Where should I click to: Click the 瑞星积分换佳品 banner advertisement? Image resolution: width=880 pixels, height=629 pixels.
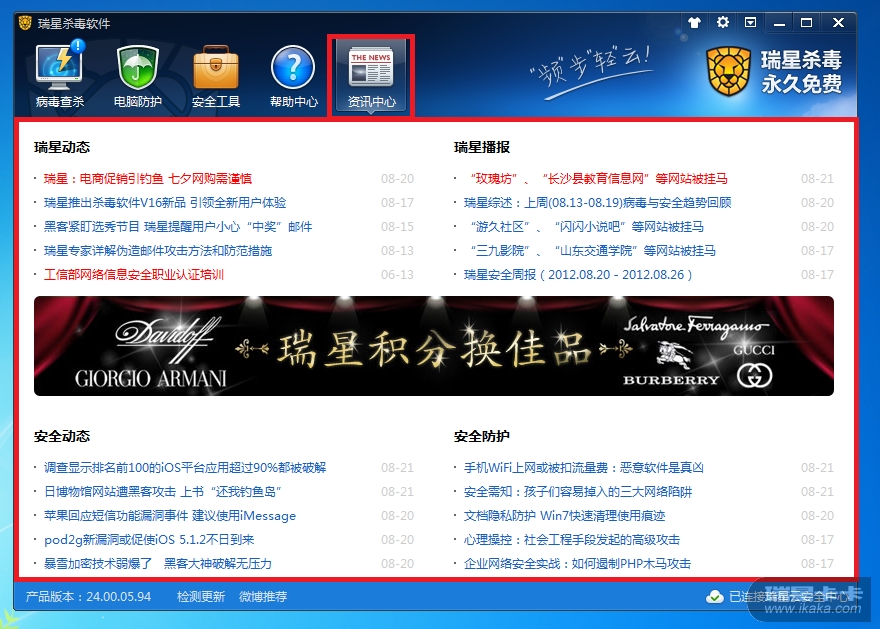tap(434, 346)
